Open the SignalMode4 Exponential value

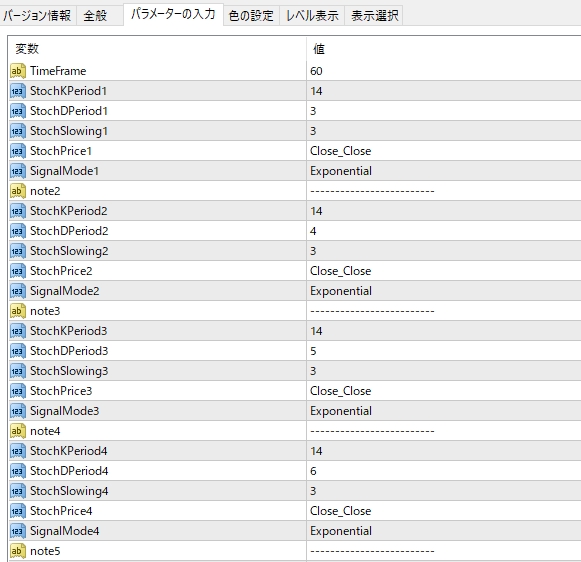(341, 531)
